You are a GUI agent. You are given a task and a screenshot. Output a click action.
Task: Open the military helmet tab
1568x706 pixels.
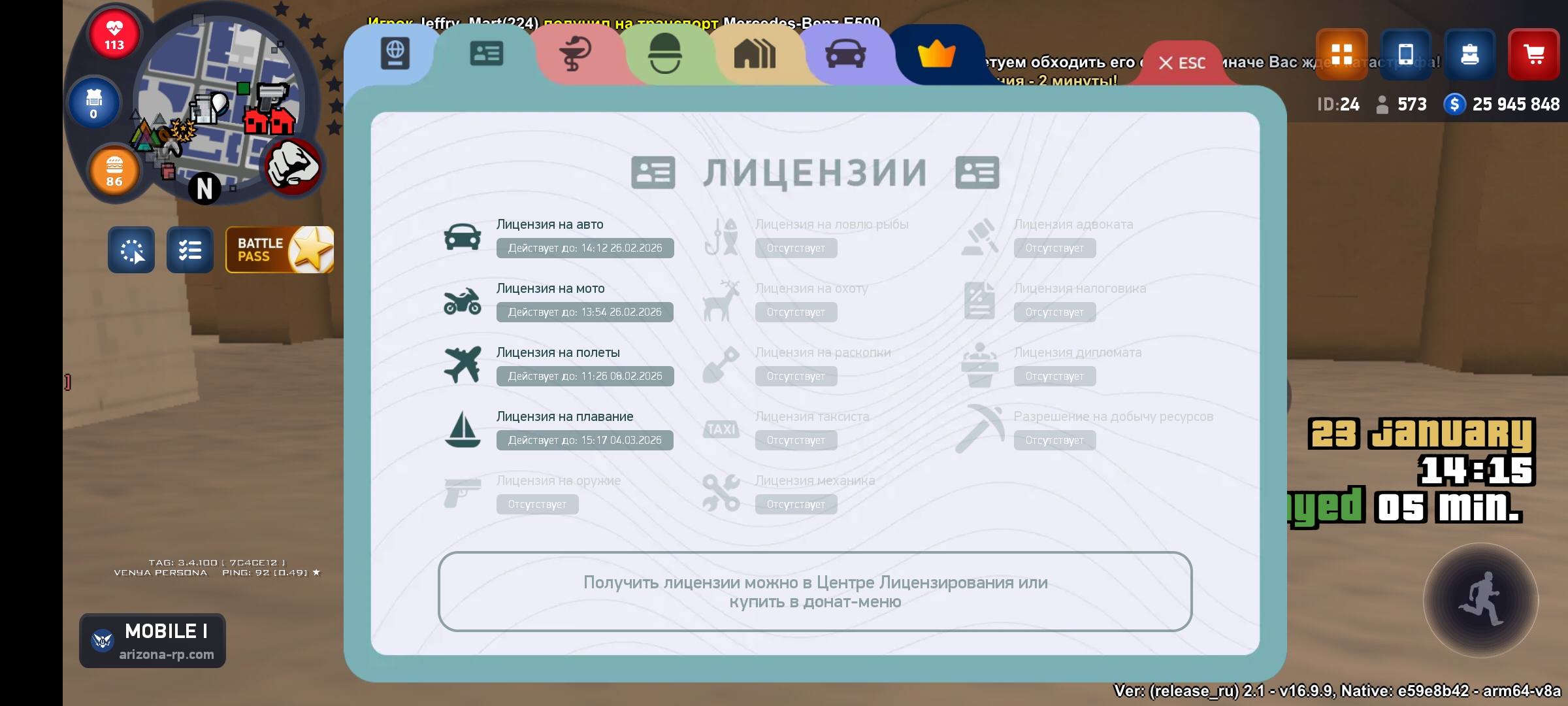click(x=665, y=54)
